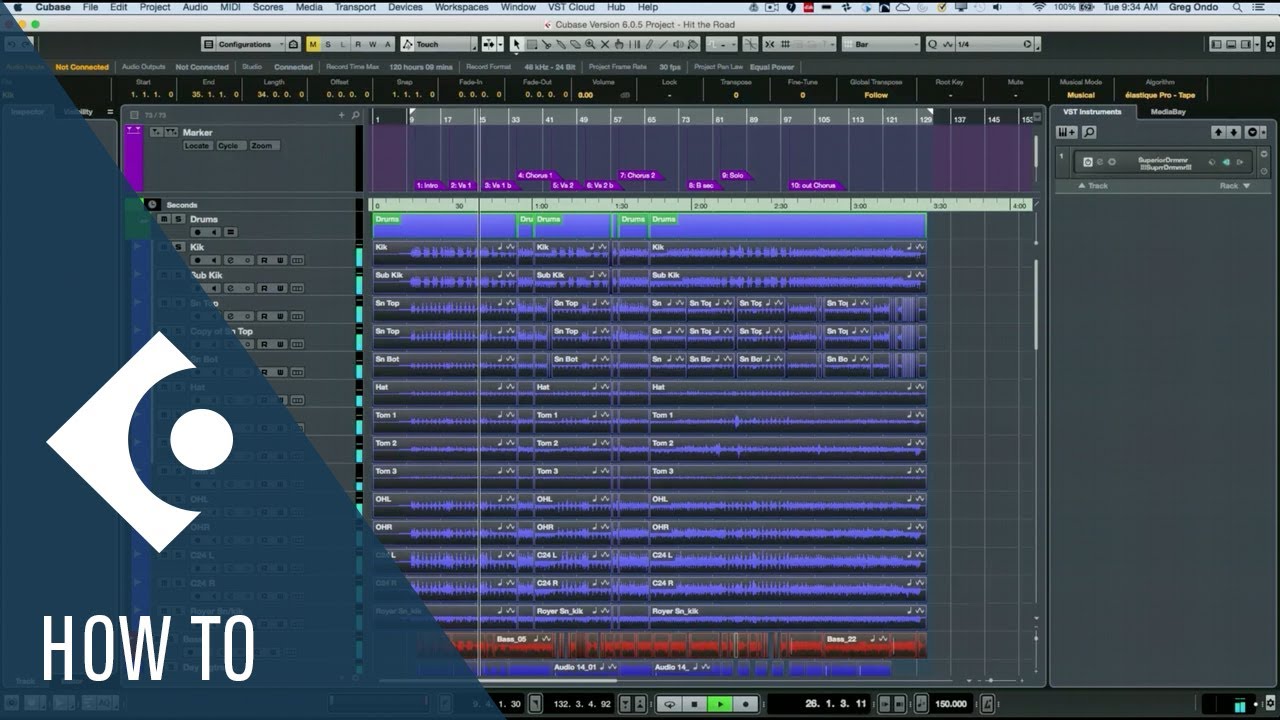This screenshot has width=1280, height=720.
Task: Open the track search magnifier icon
Action: 354,115
